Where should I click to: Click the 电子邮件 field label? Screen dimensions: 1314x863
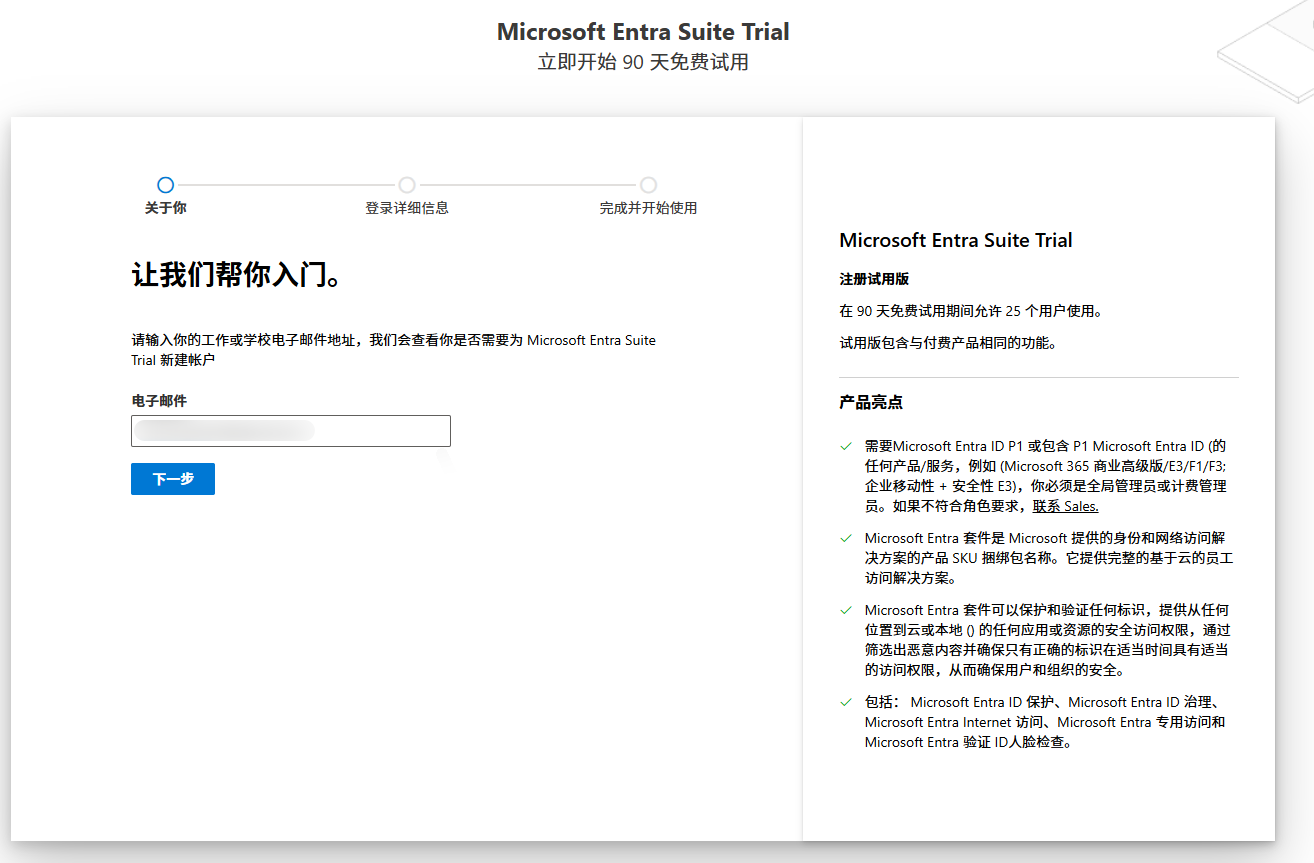pos(159,400)
